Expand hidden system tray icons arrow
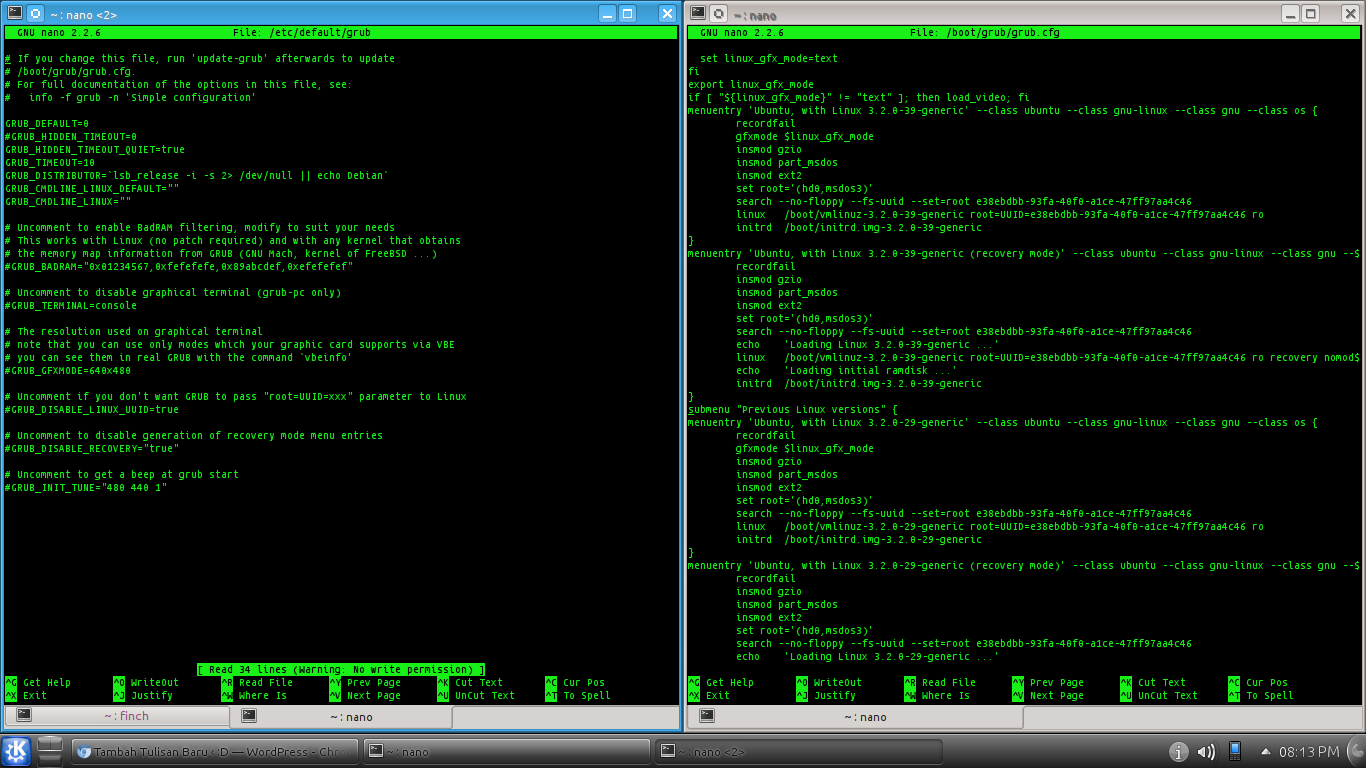The width and height of the screenshot is (1366, 768). [1265, 751]
